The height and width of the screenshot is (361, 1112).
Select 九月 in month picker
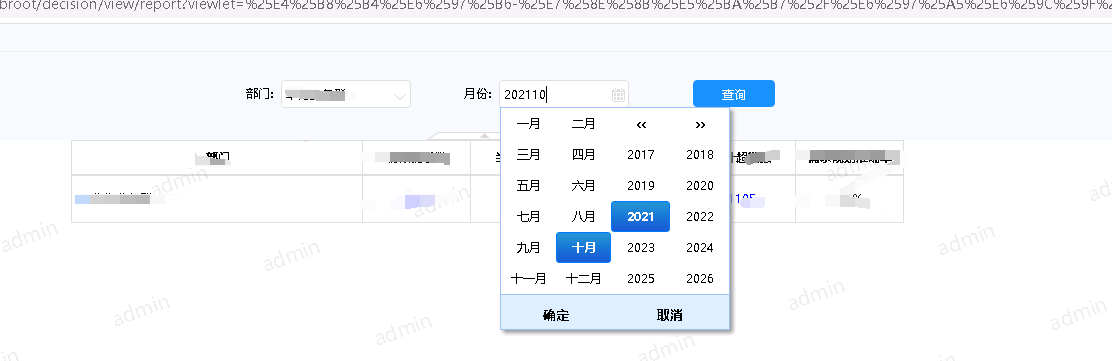[528, 248]
